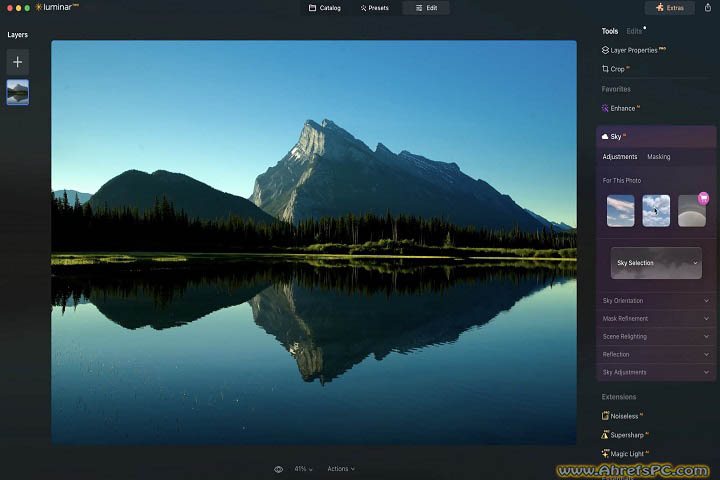The height and width of the screenshot is (480, 720).
Task: Expand the Sky Orientation section
Action: (656, 301)
